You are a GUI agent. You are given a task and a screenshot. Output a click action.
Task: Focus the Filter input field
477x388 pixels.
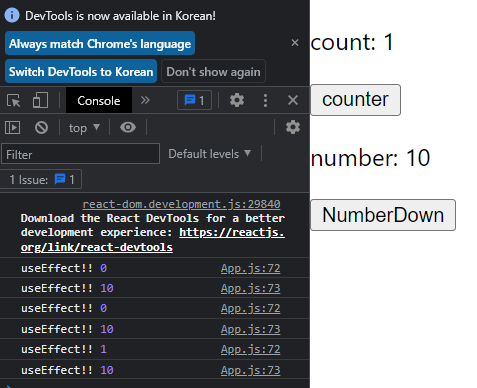[80, 154]
